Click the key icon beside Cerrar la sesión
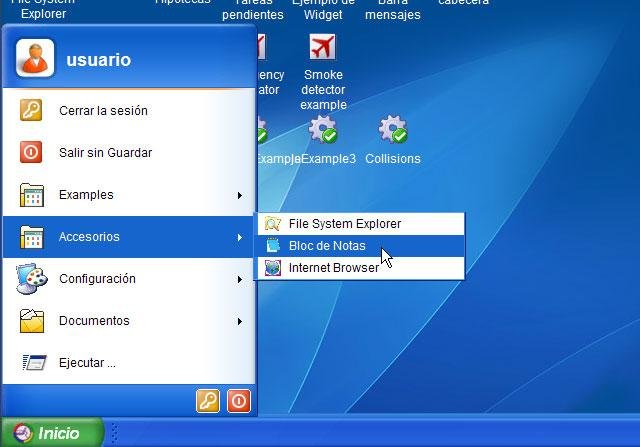The image size is (640, 447). point(31,110)
